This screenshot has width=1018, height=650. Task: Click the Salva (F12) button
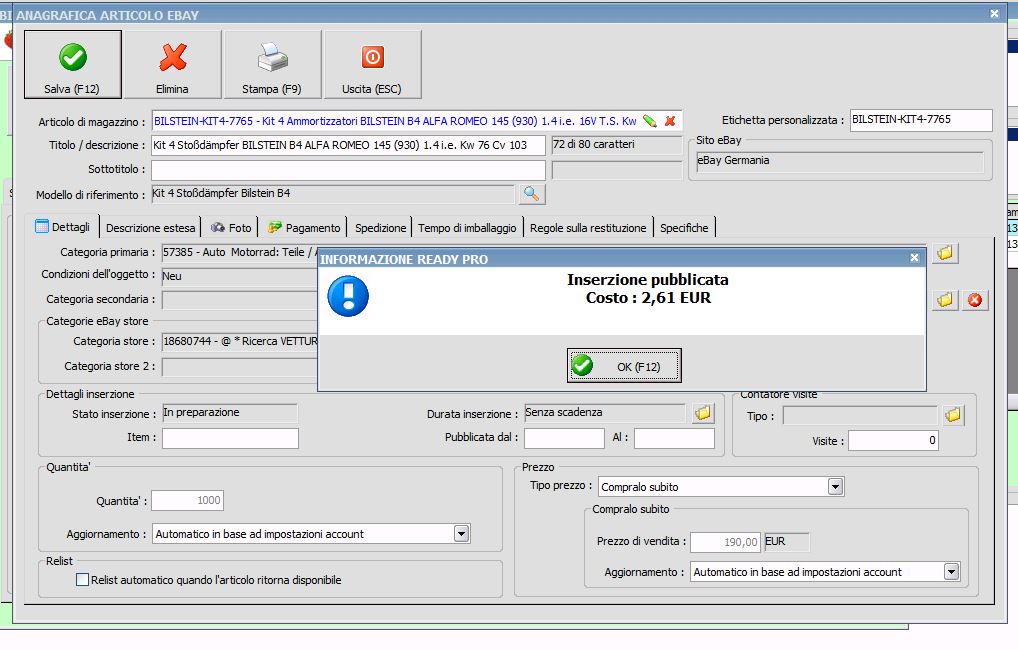(73, 64)
